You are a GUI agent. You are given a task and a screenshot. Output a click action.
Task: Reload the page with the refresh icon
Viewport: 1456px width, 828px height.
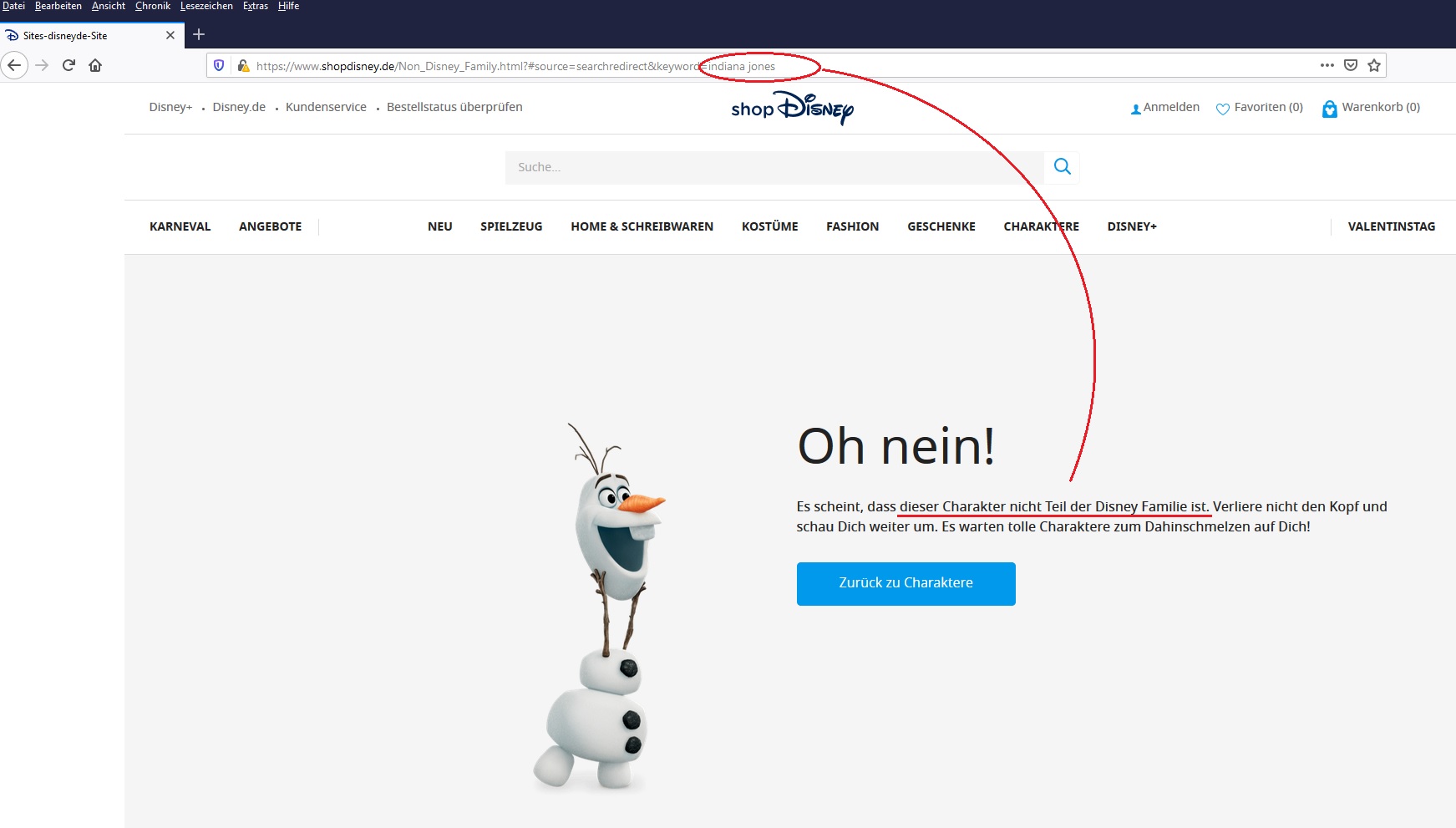(x=68, y=65)
